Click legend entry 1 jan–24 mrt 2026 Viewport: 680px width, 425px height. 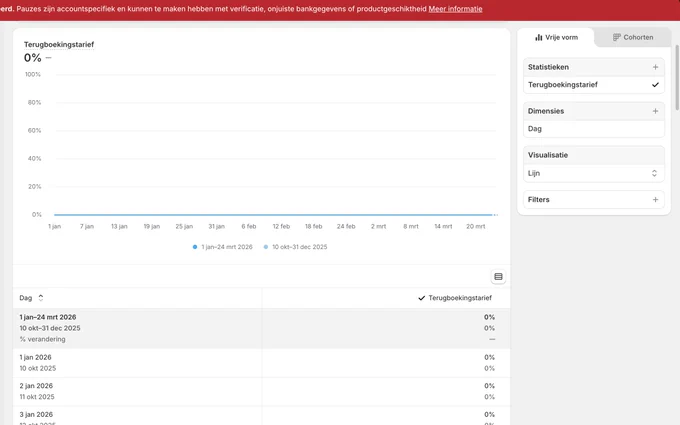222,247
